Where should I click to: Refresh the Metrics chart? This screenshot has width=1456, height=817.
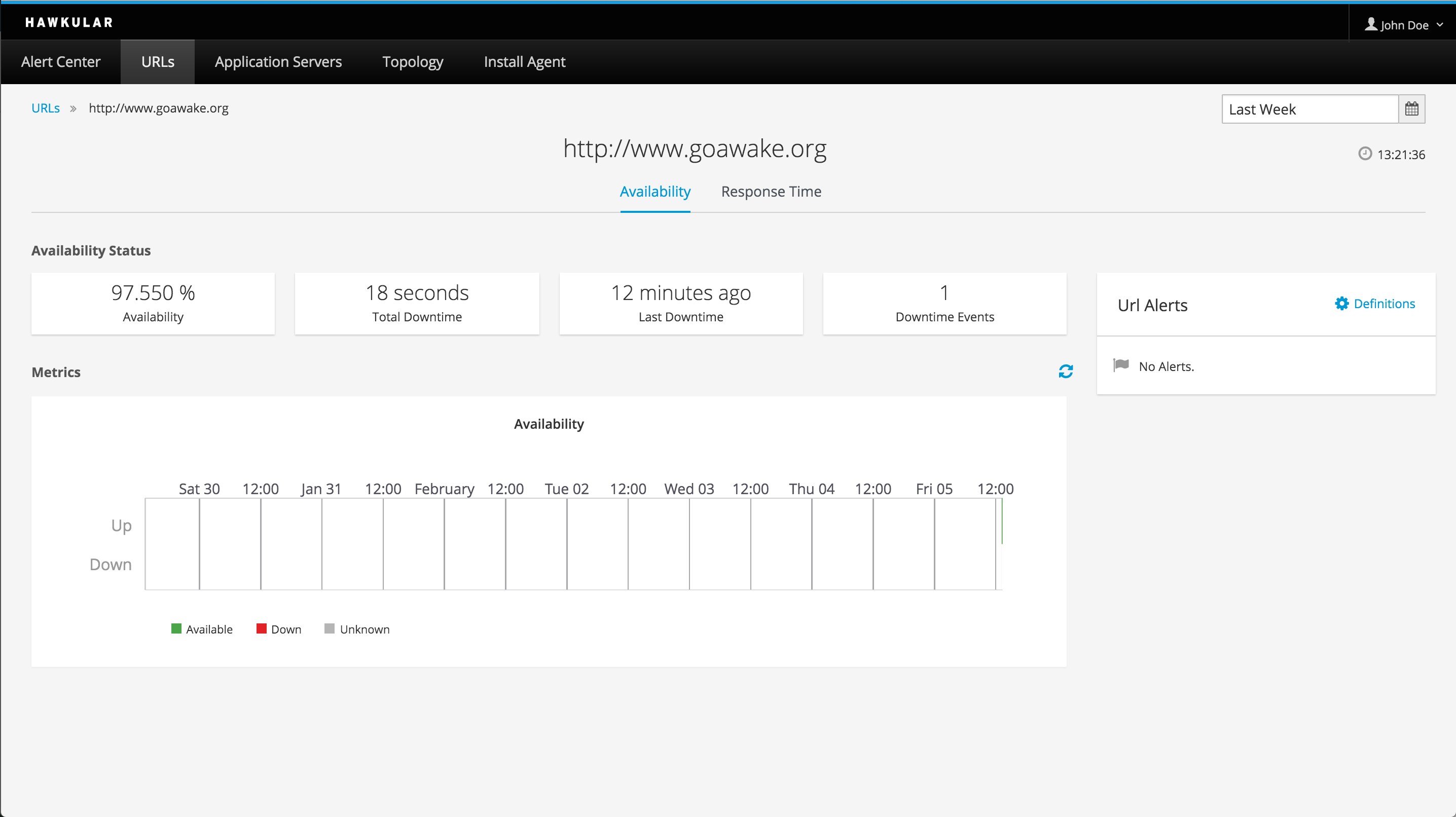(1066, 371)
